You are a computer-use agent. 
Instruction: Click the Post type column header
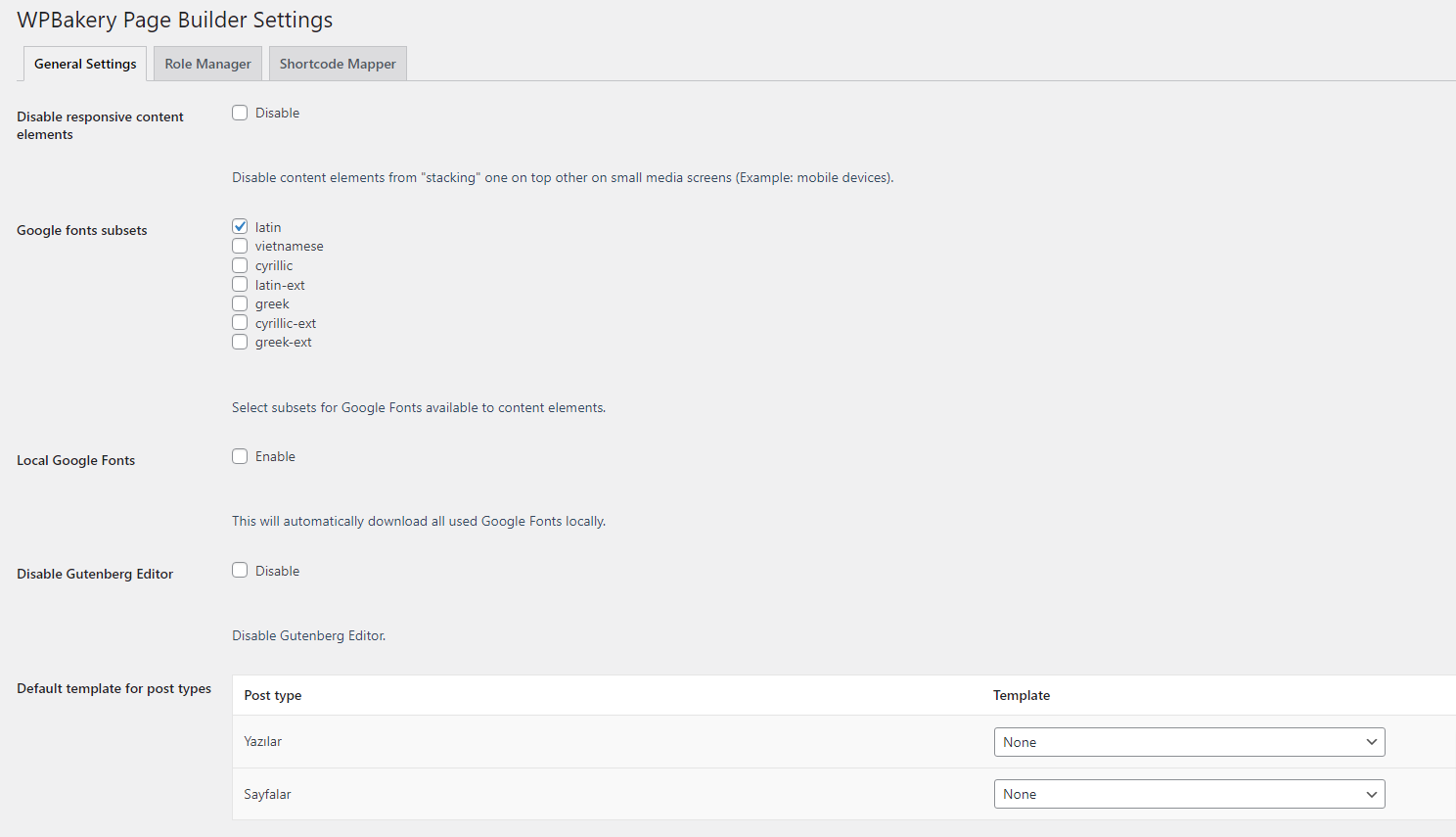[273, 695]
